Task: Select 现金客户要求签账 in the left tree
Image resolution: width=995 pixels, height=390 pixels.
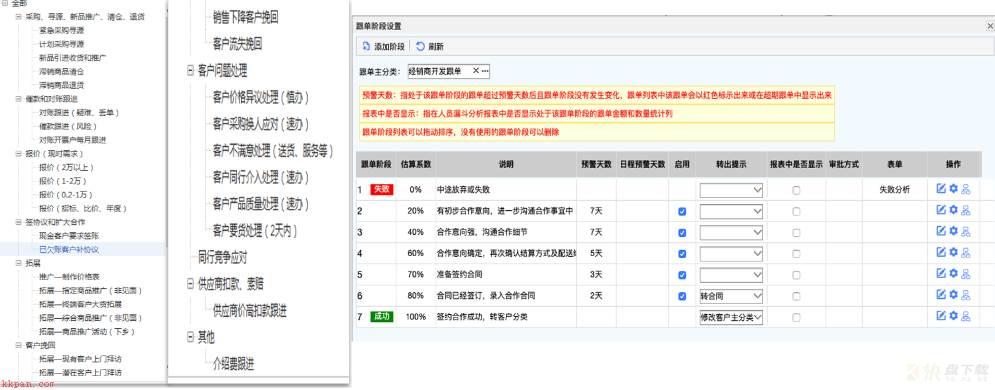Action: [x=69, y=236]
